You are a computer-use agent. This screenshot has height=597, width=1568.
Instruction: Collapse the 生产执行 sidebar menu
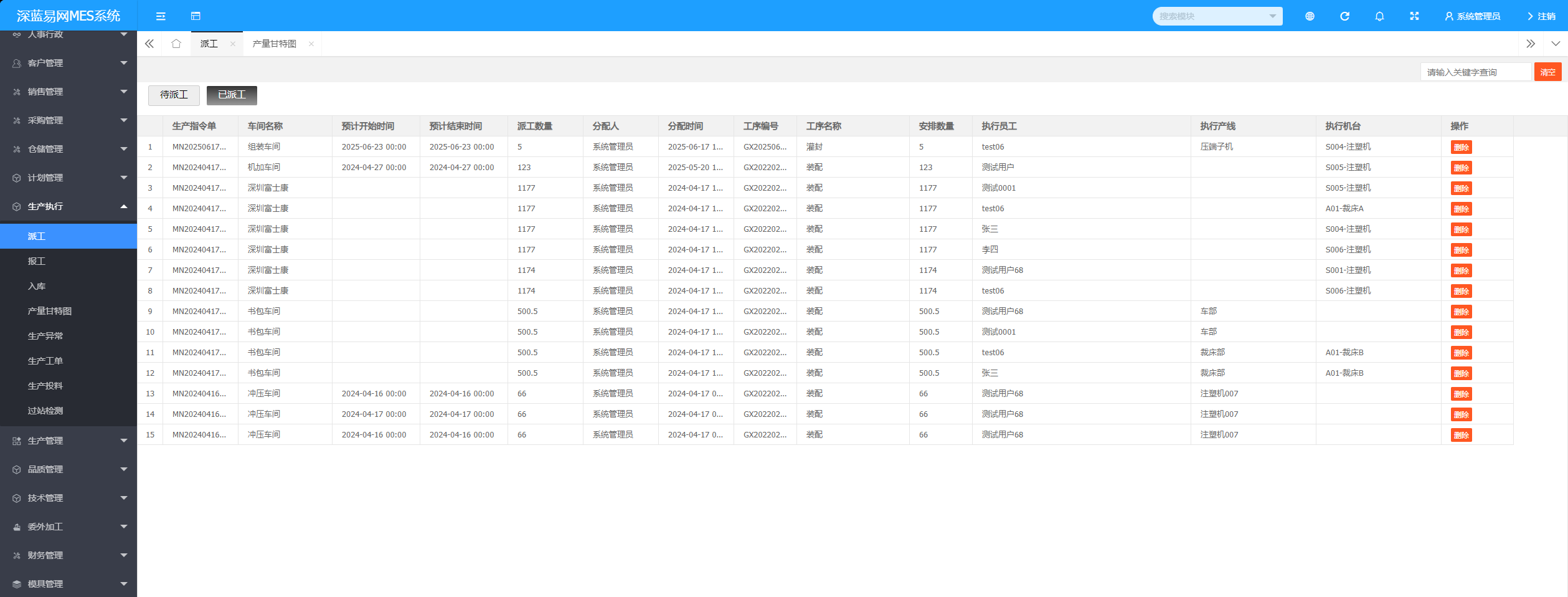[x=68, y=206]
